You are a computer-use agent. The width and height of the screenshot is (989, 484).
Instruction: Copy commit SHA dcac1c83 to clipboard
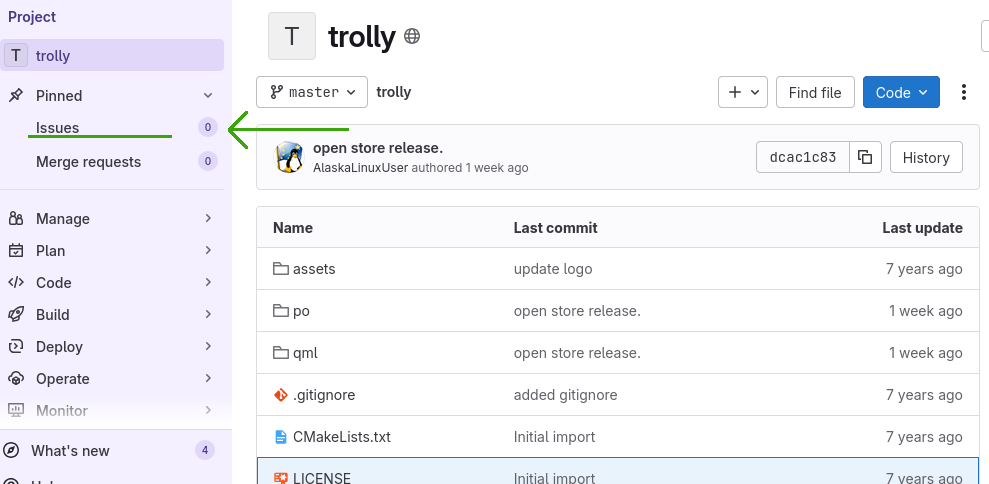pos(865,157)
